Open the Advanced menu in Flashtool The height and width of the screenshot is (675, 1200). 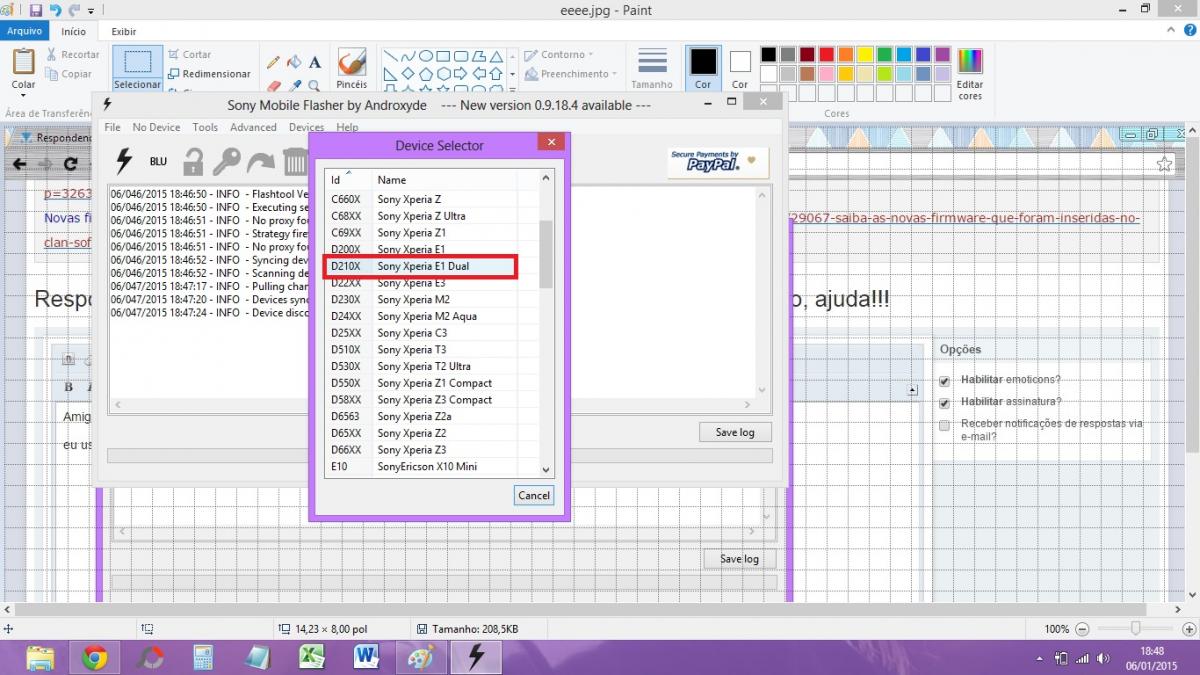[253, 127]
